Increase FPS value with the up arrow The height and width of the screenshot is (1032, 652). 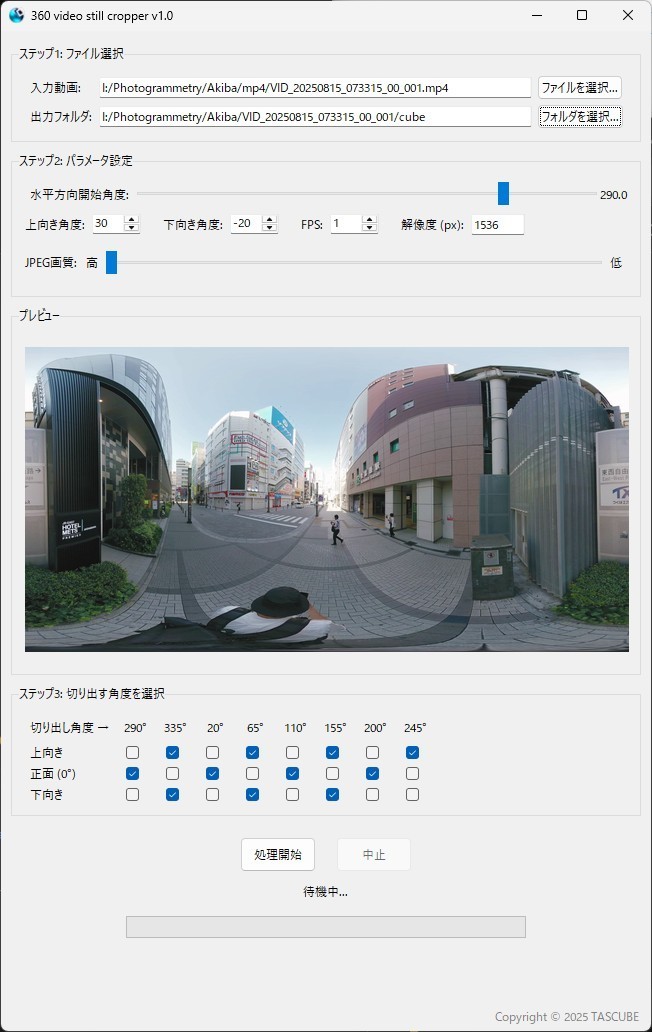point(369,220)
